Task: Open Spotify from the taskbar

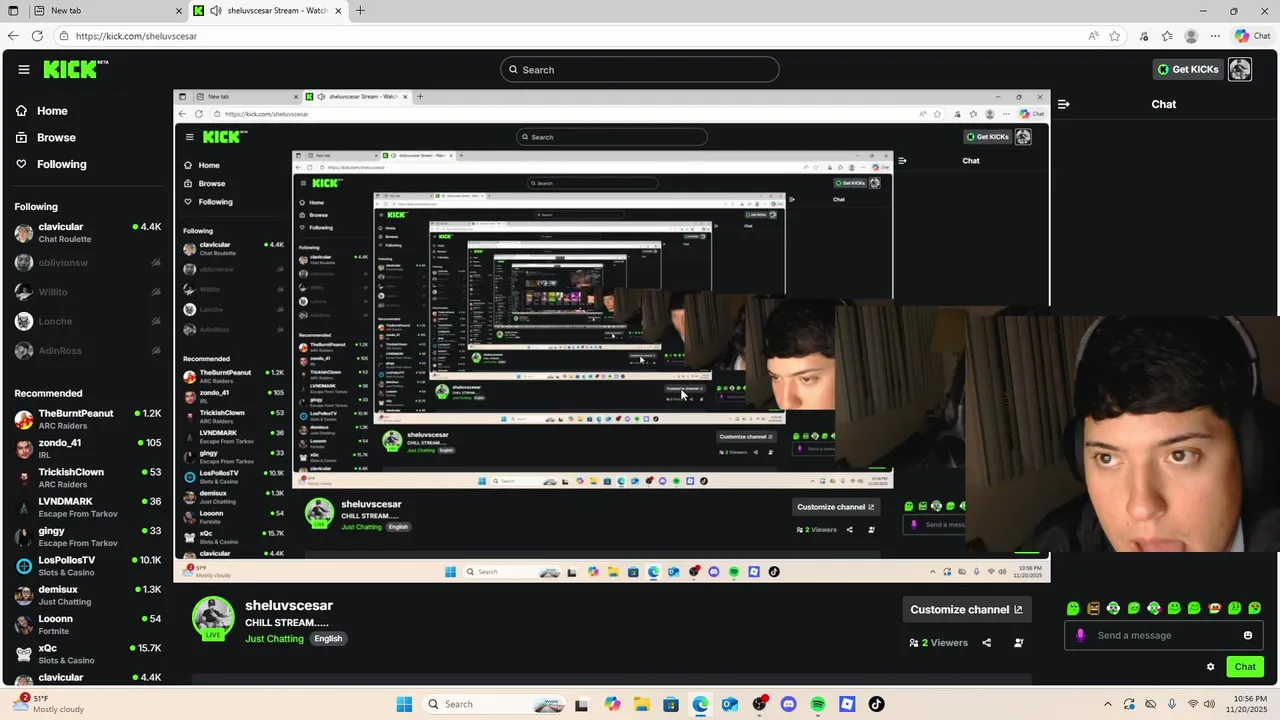Action: tap(818, 704)
